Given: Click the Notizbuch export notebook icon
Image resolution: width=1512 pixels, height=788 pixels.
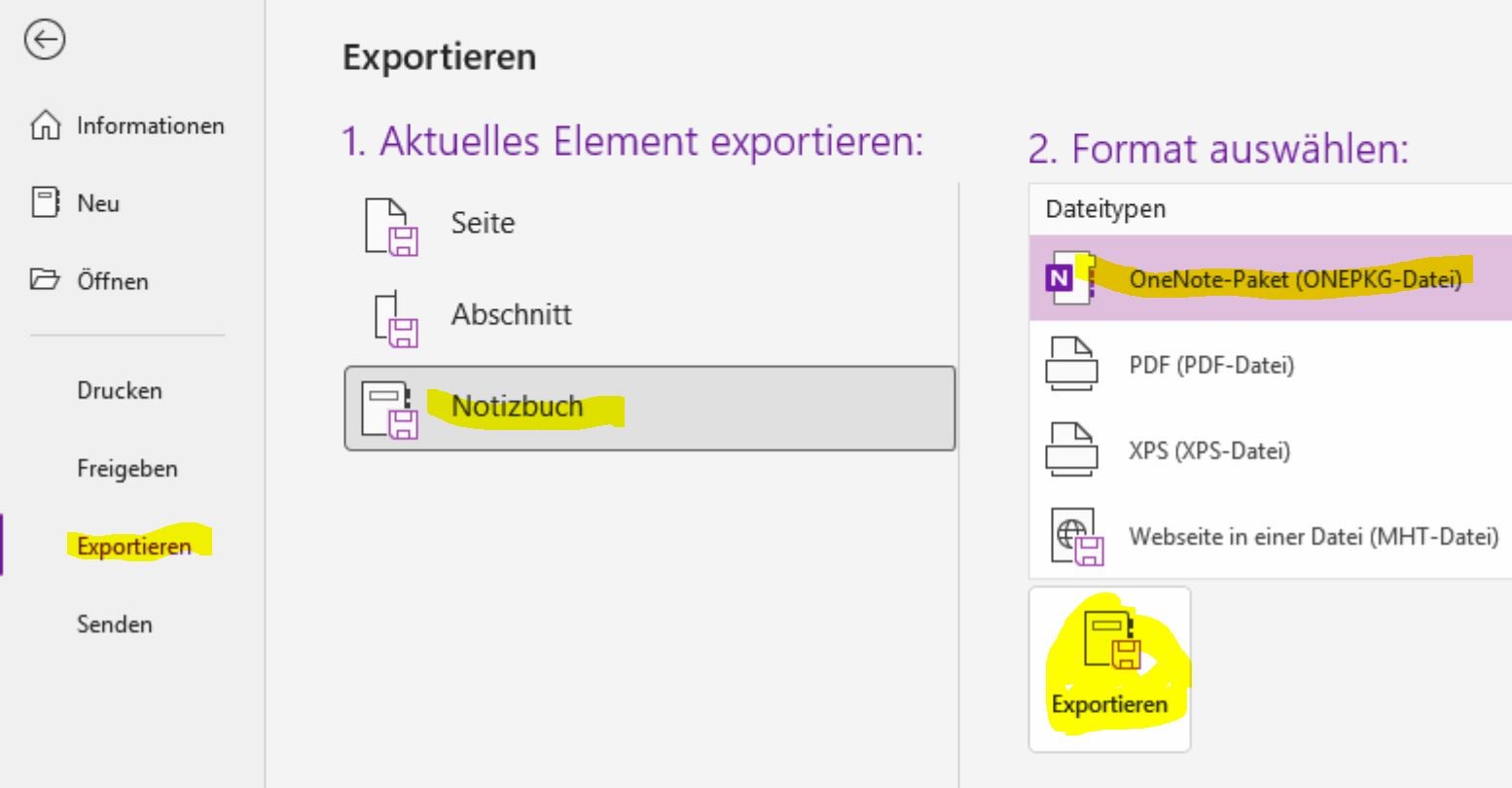Looking at the screenshot, I should (x=390, y=410).
